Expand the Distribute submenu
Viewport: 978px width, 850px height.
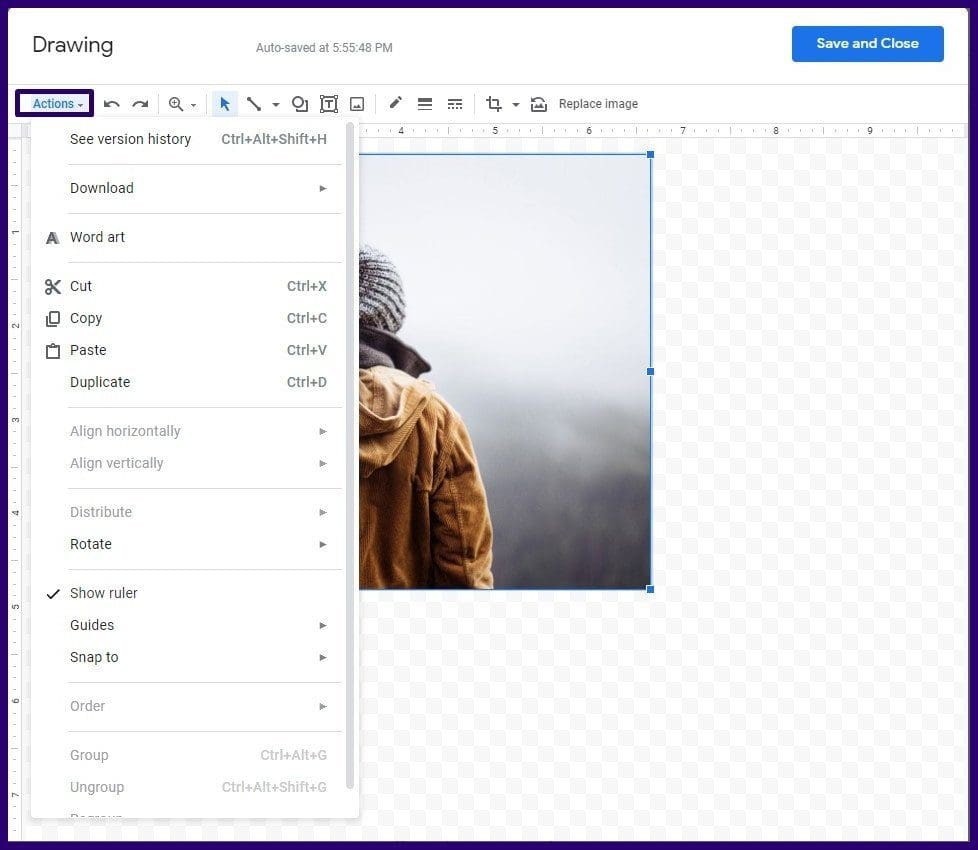point(194,513)
